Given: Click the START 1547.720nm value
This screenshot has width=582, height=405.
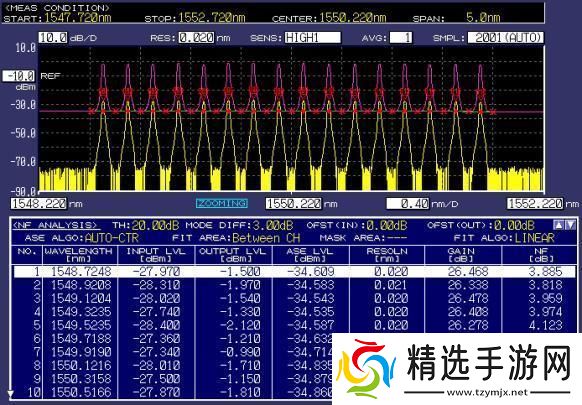Looking at the screenshot, I should pyautogui.click(x=78, y=17).
